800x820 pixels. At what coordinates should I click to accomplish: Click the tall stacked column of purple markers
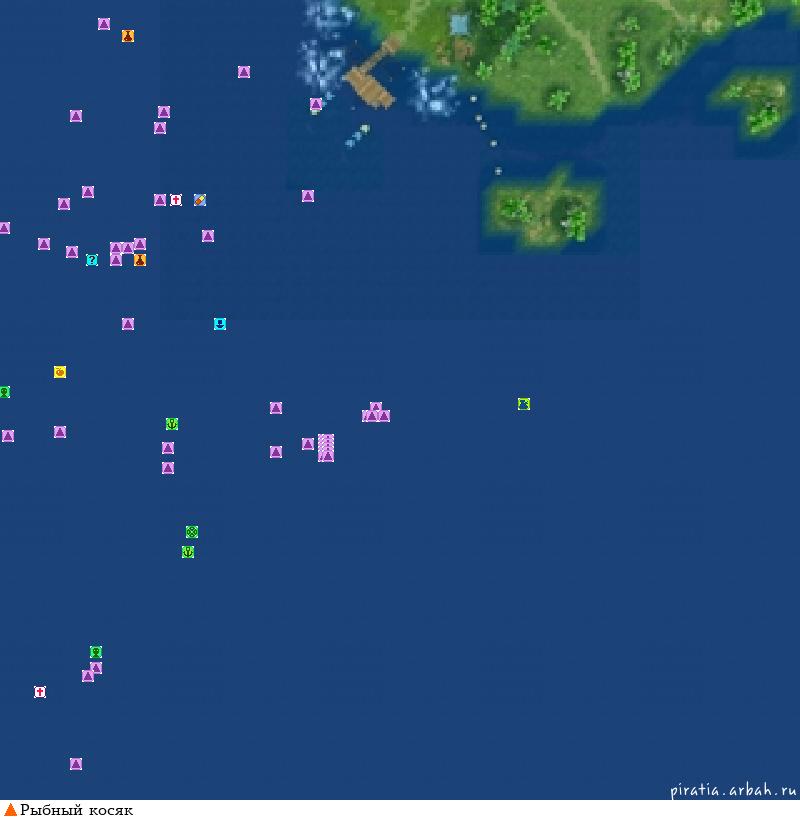pos(326,448)
